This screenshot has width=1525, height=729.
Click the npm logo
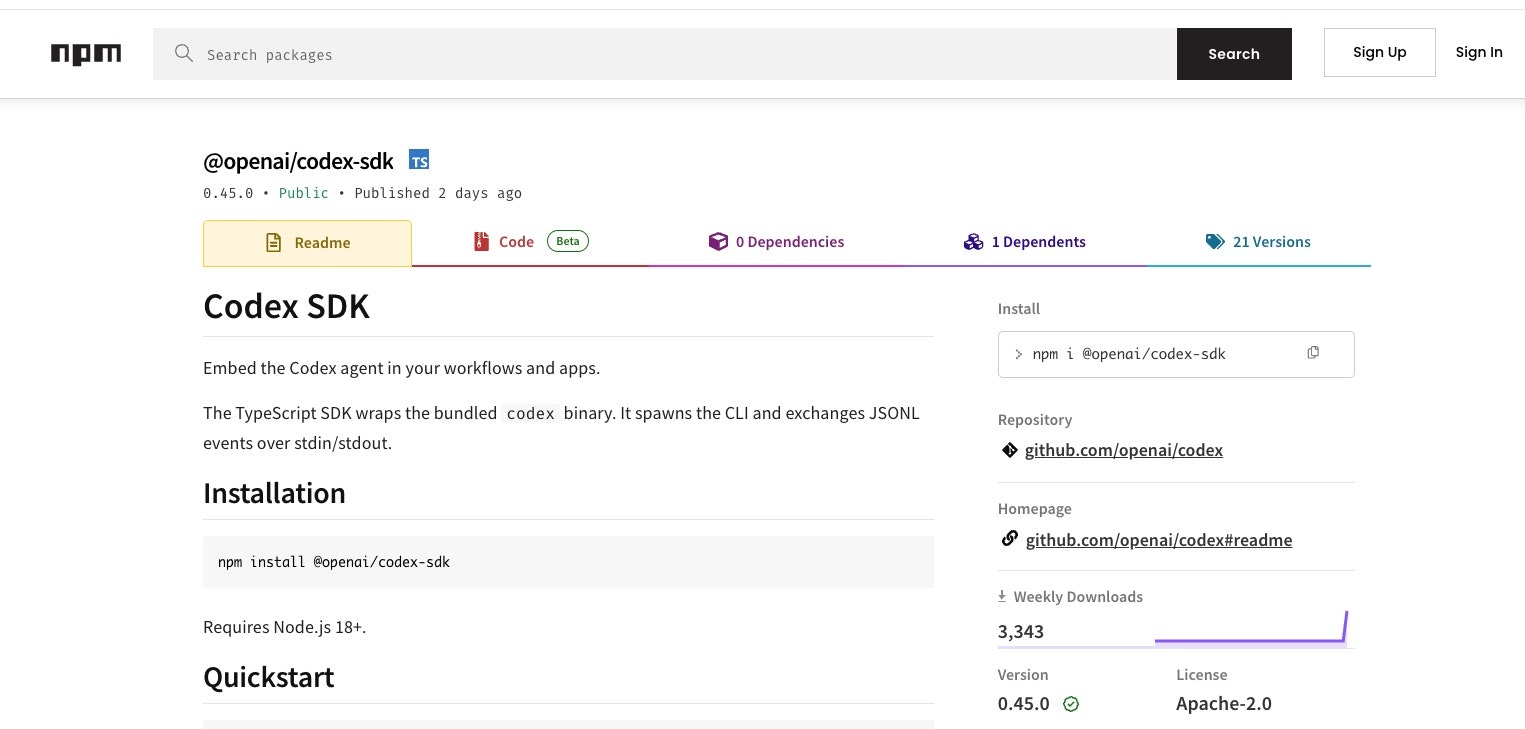[x=86, y=54]
